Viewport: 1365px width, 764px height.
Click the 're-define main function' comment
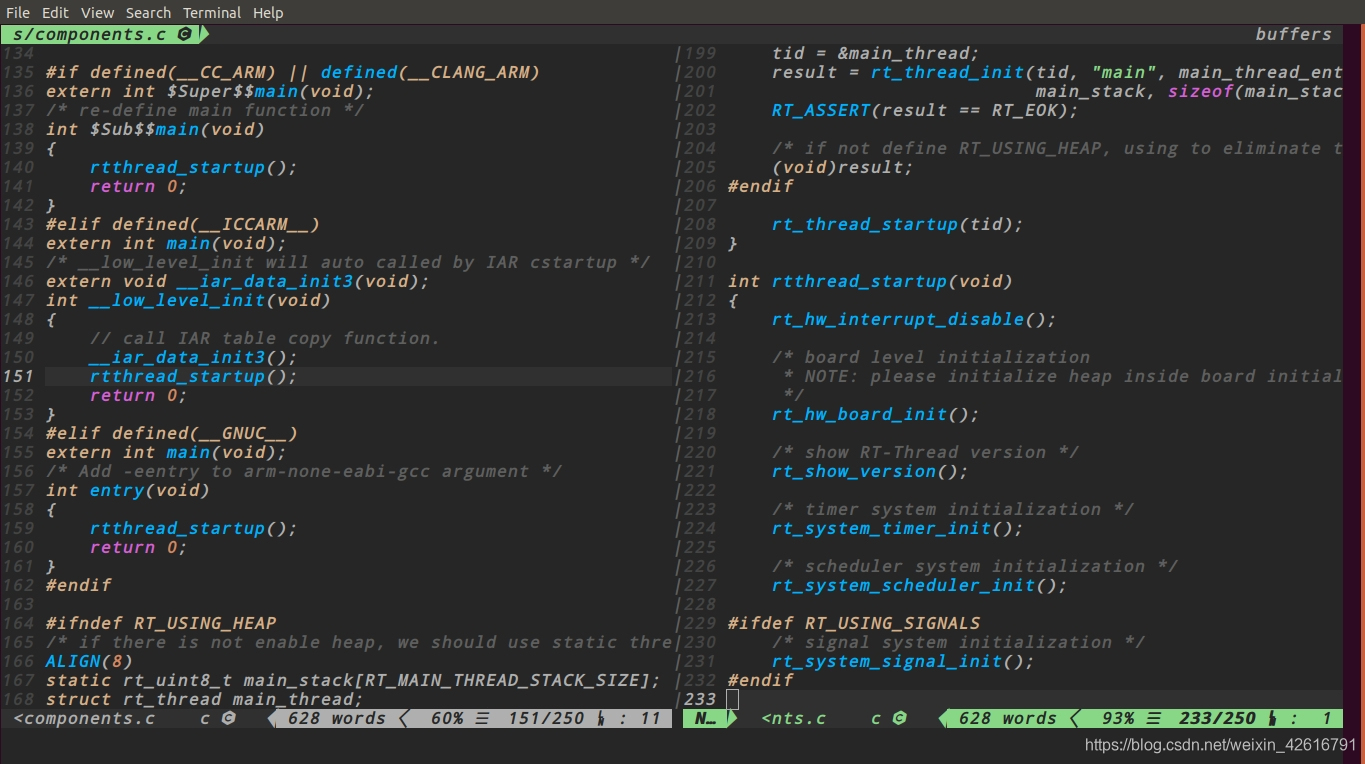(205, 111)
